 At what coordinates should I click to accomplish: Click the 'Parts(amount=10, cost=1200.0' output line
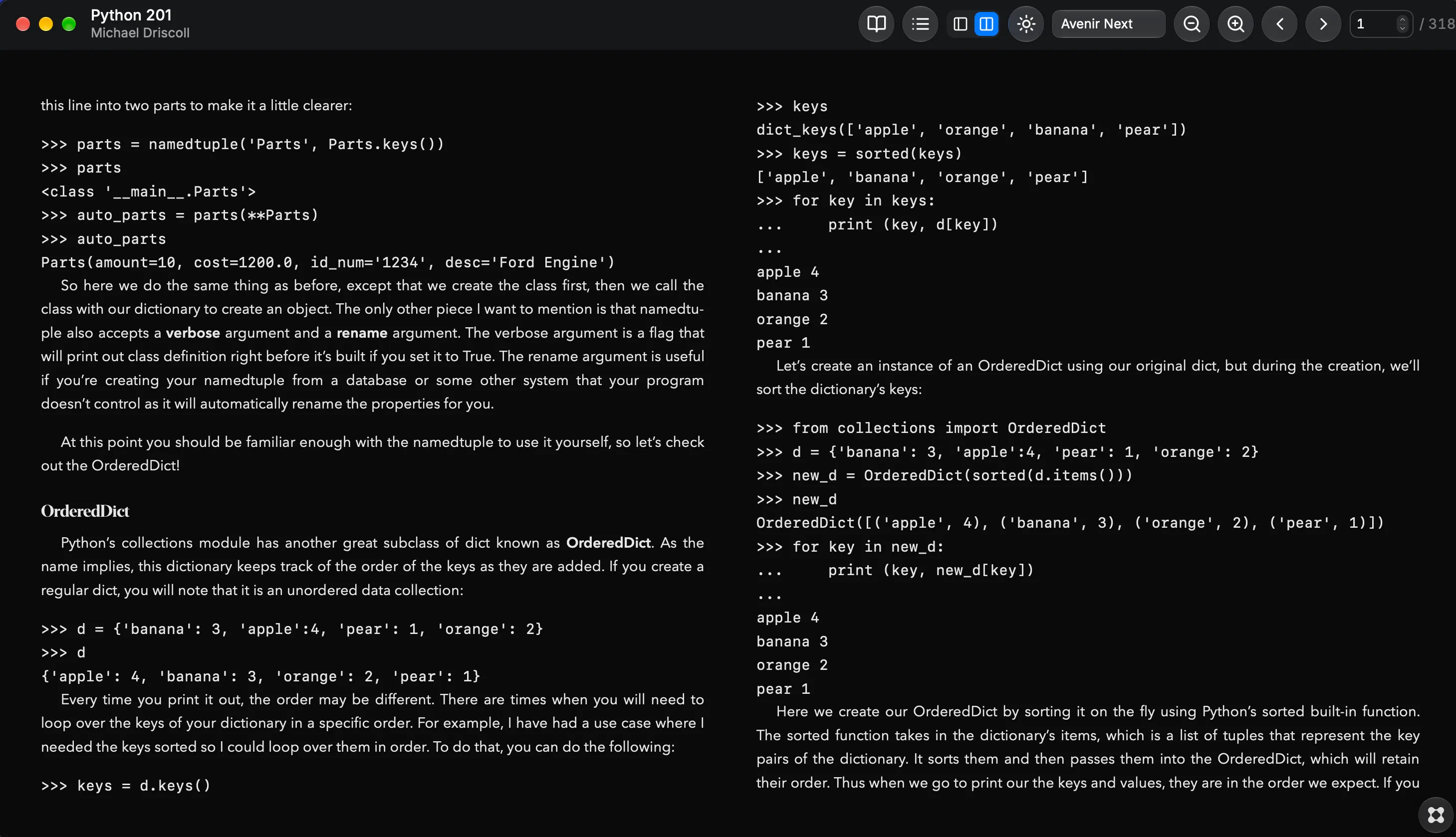pos(328,262)
